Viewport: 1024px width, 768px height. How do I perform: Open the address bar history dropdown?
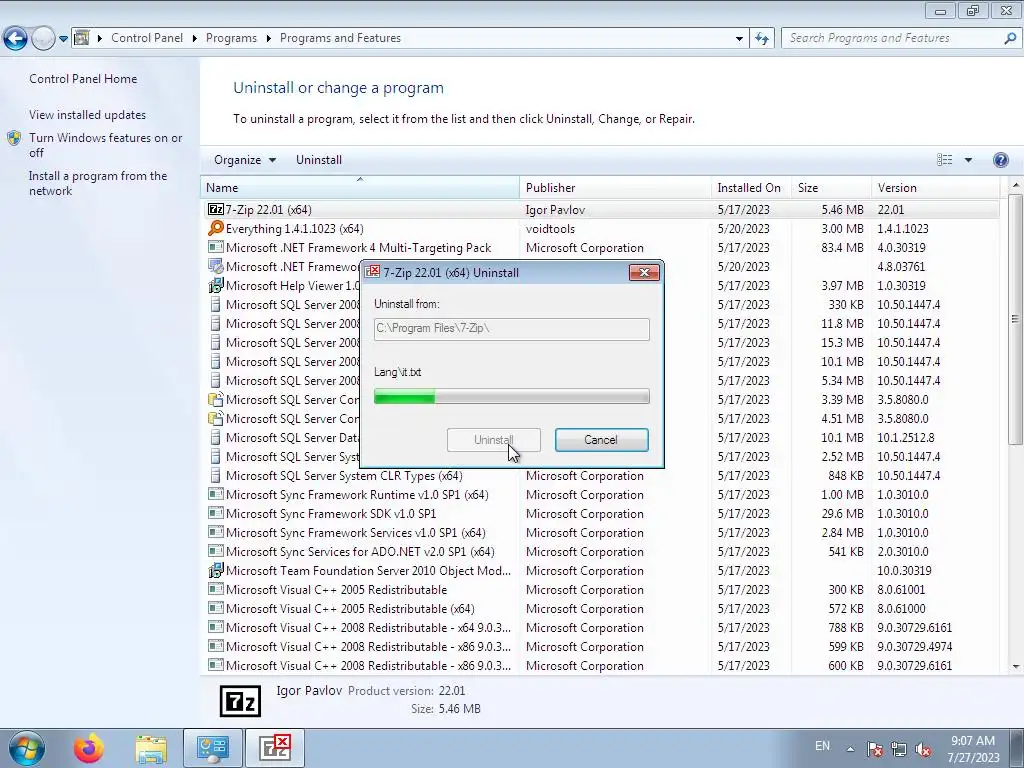739,39
